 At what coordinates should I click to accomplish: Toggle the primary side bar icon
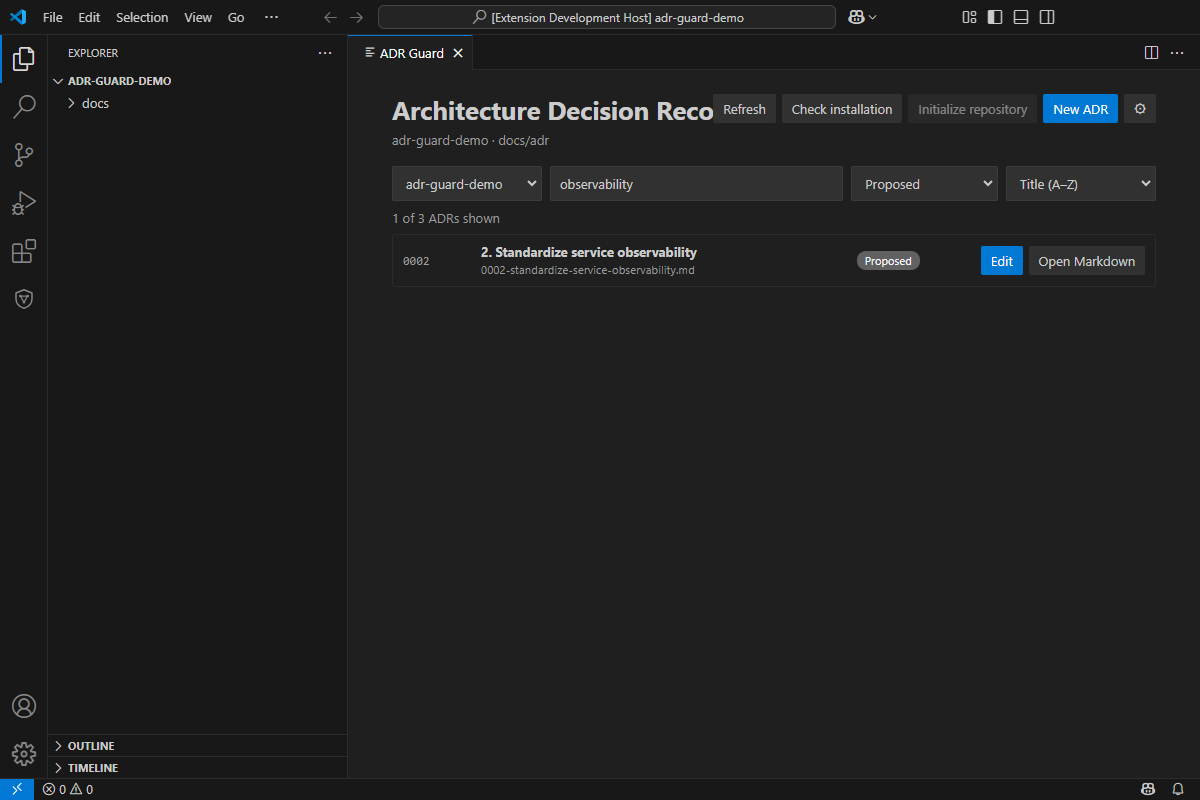tap(995, 17)
